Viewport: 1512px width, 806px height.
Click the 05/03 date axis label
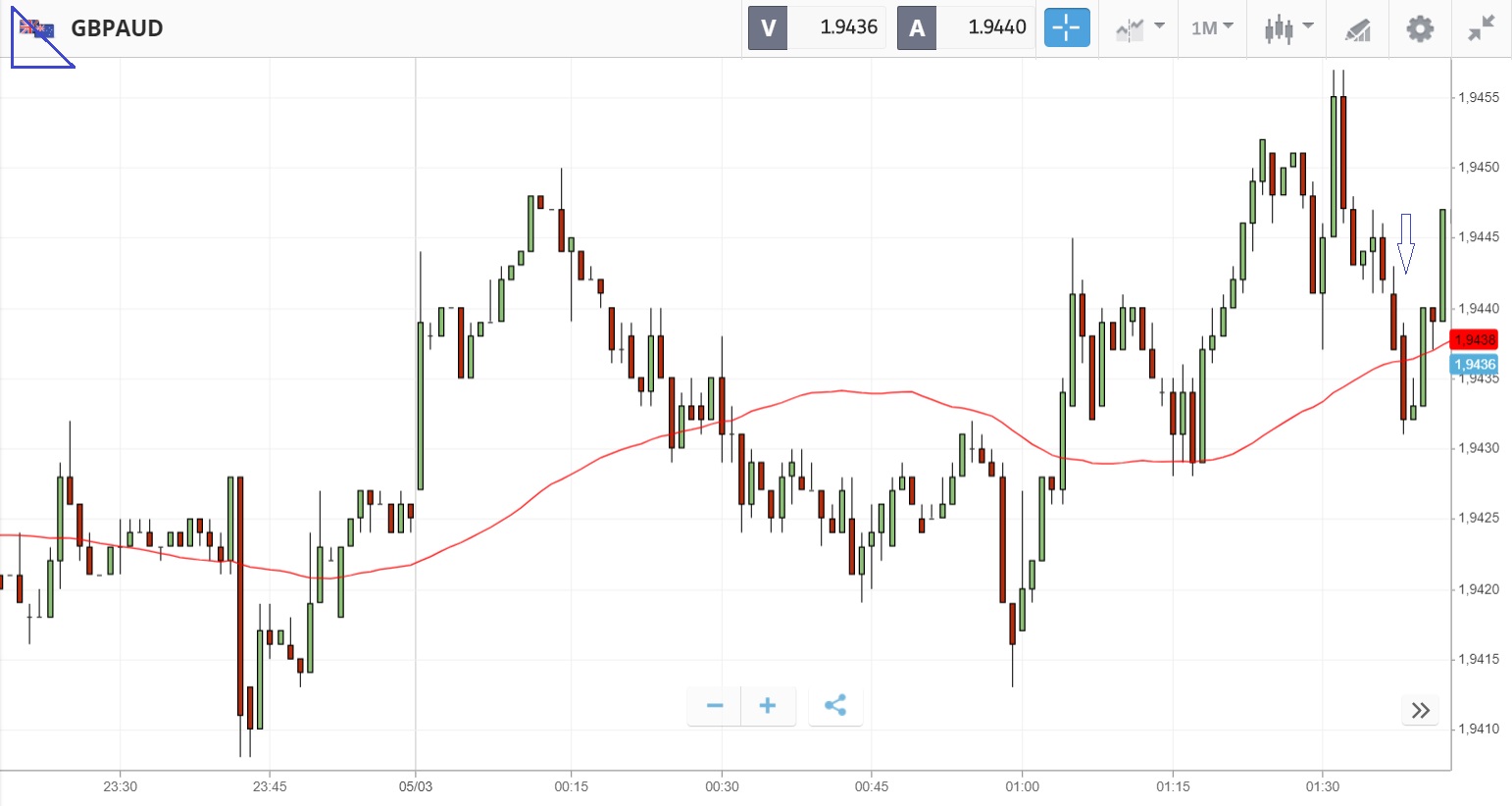(415, 786)
